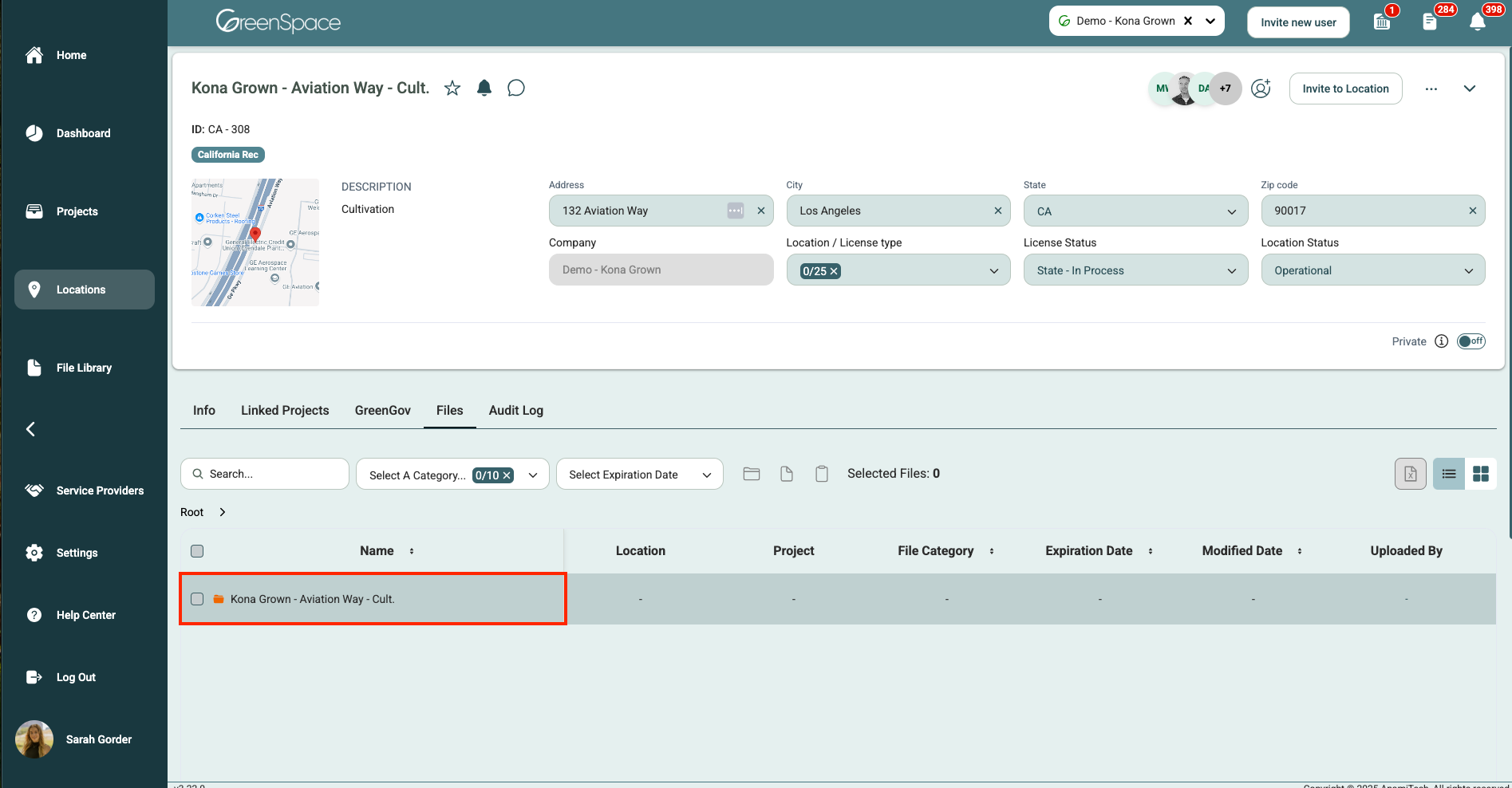Open the Info tab

pyautogui.click(x=204, y=410)
